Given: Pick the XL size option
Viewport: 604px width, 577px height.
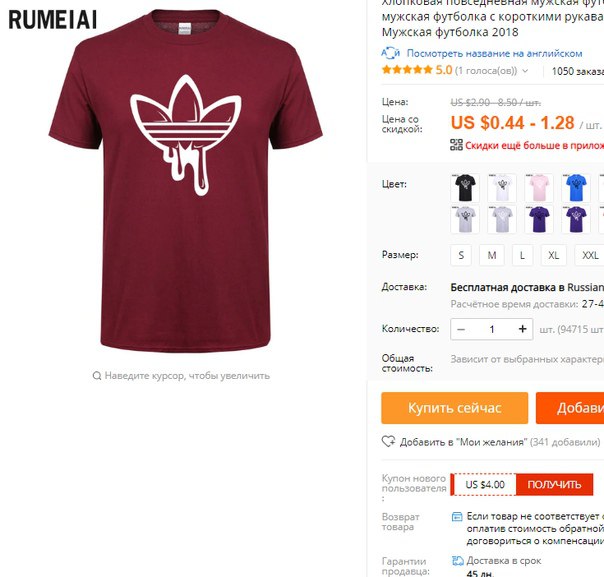Looking at the screenshot, I should pos(554,255).
